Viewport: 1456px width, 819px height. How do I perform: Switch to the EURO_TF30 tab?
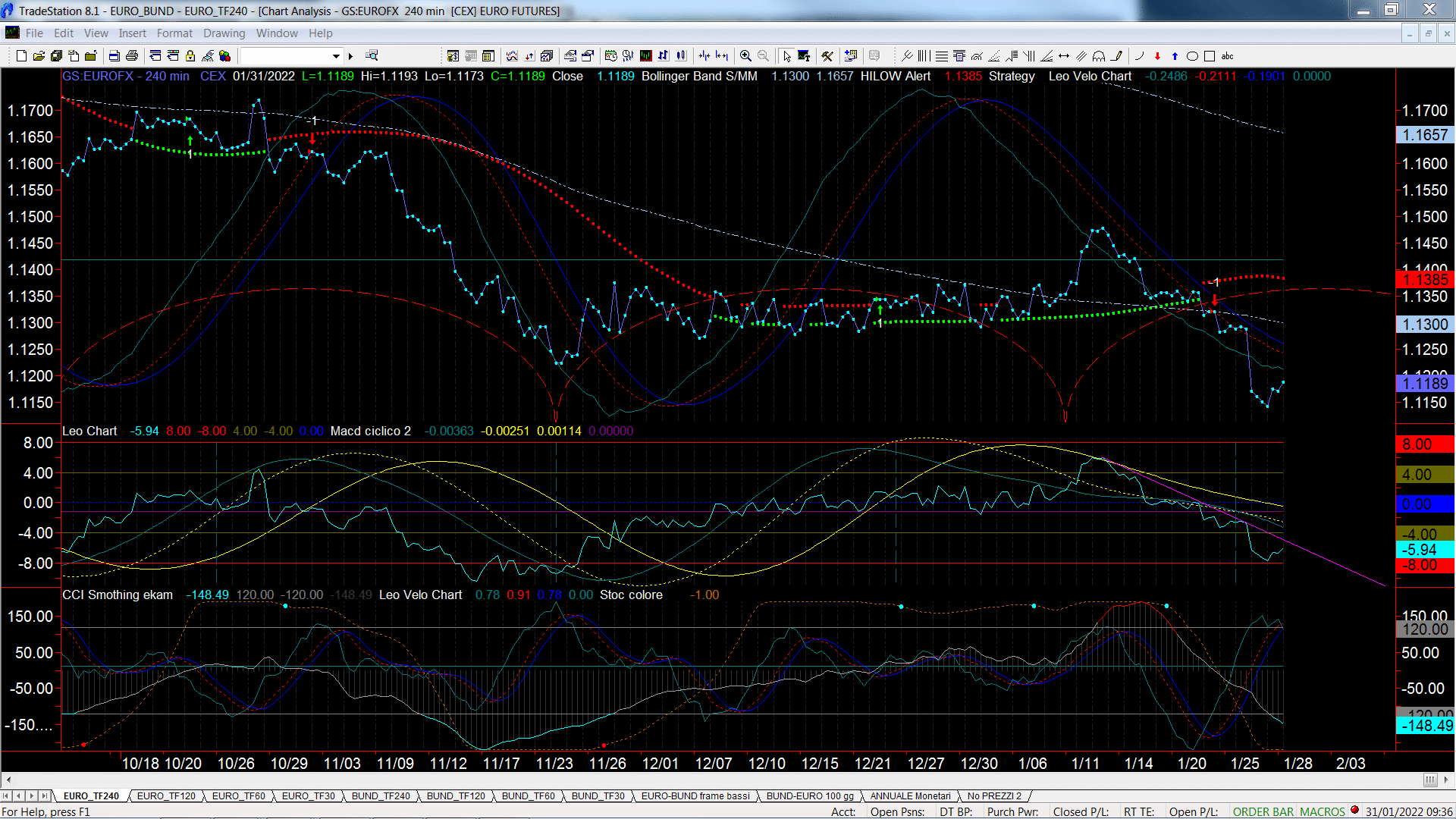308,795
